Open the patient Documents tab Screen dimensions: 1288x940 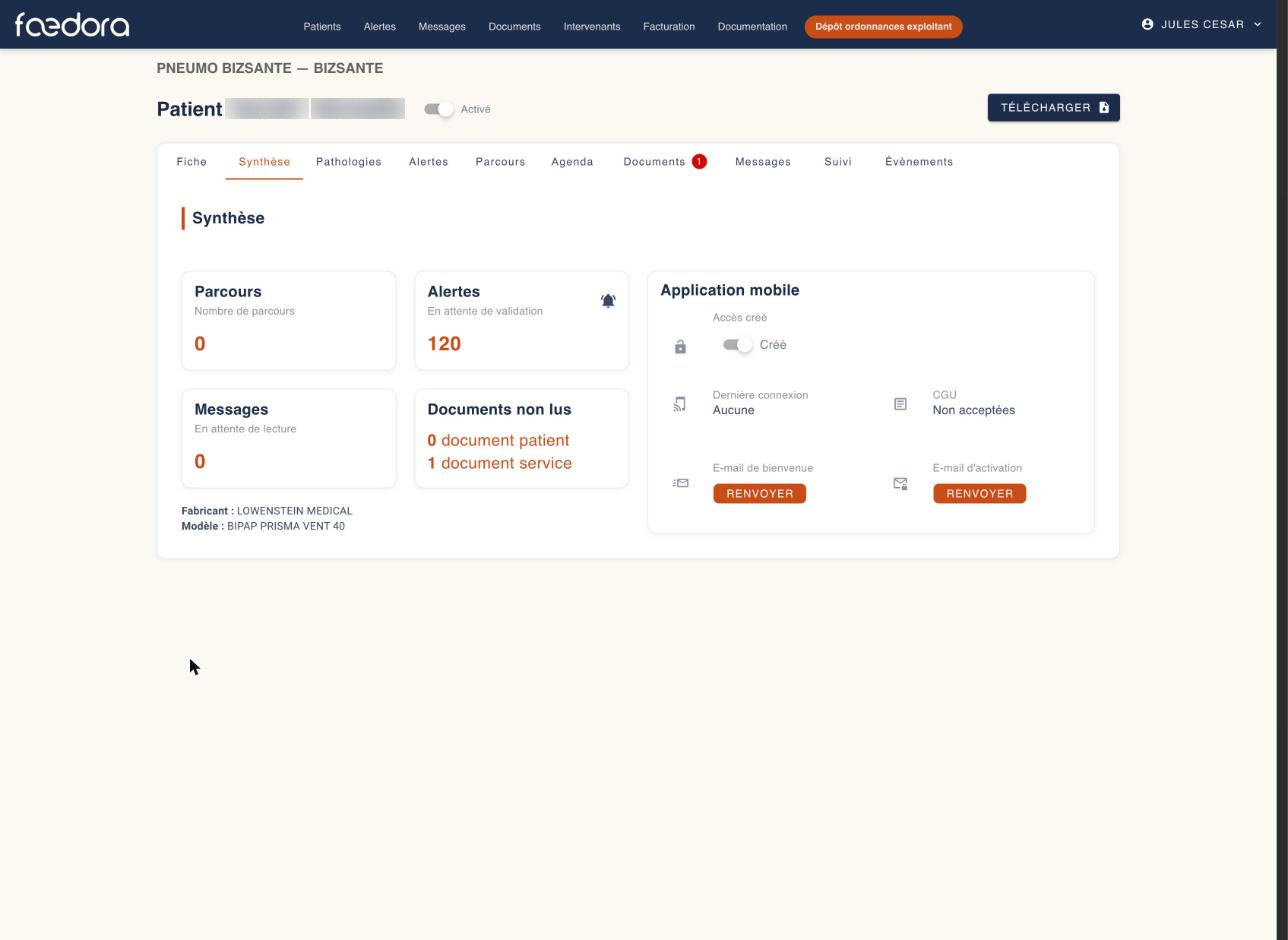(664, 162)
